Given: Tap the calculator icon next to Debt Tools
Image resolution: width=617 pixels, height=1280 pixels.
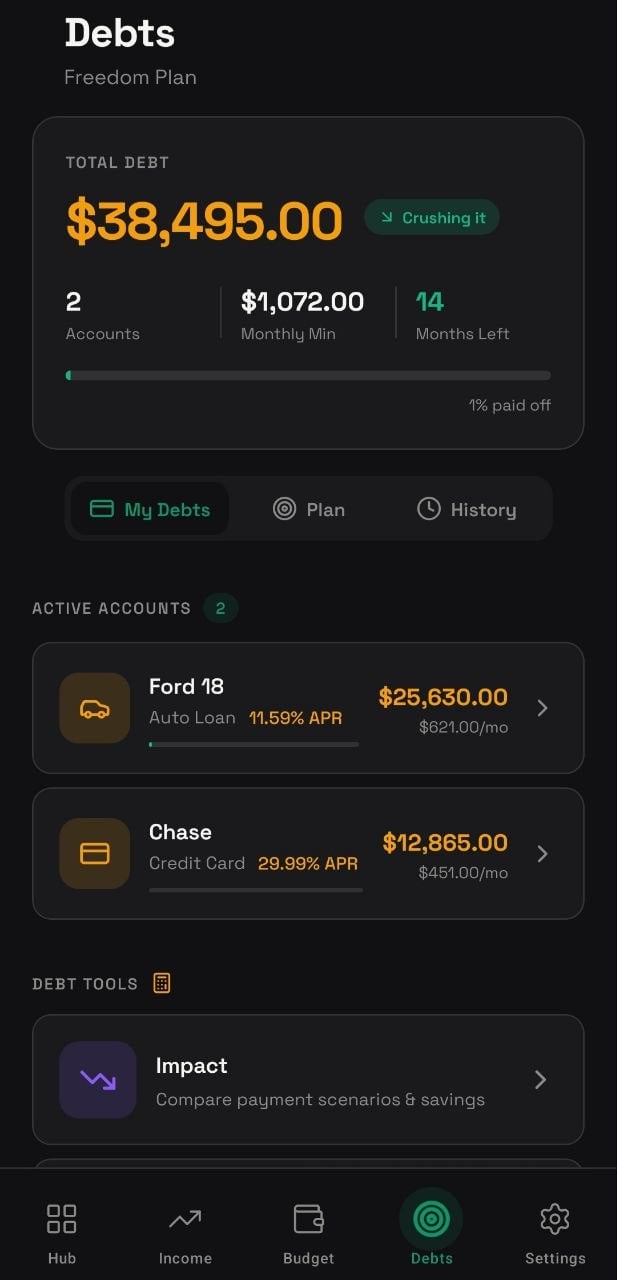Looking at the screenshot, I should [x=159, y=983].
